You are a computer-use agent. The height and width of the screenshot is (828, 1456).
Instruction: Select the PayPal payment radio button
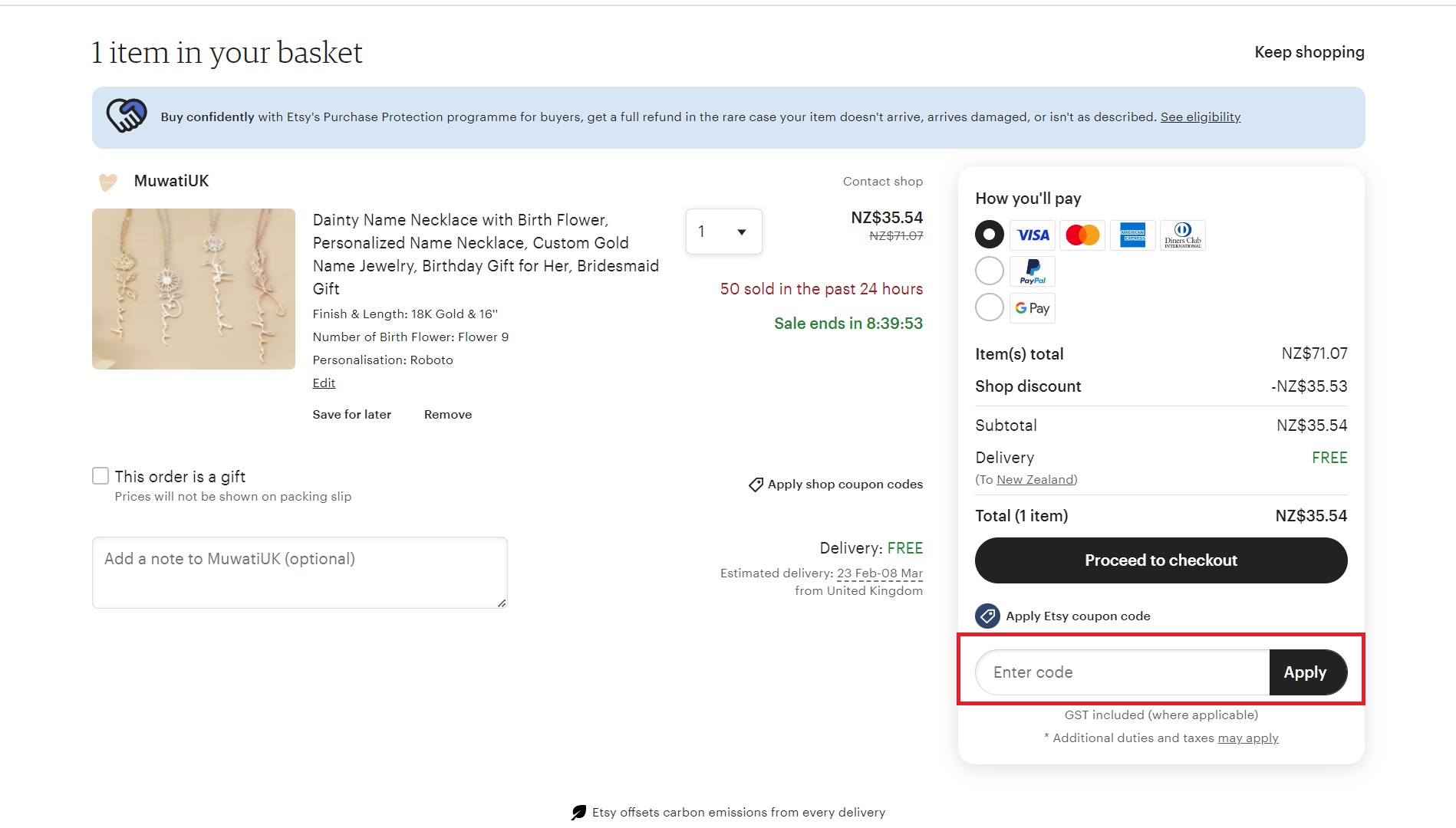(x=989, y=271)
